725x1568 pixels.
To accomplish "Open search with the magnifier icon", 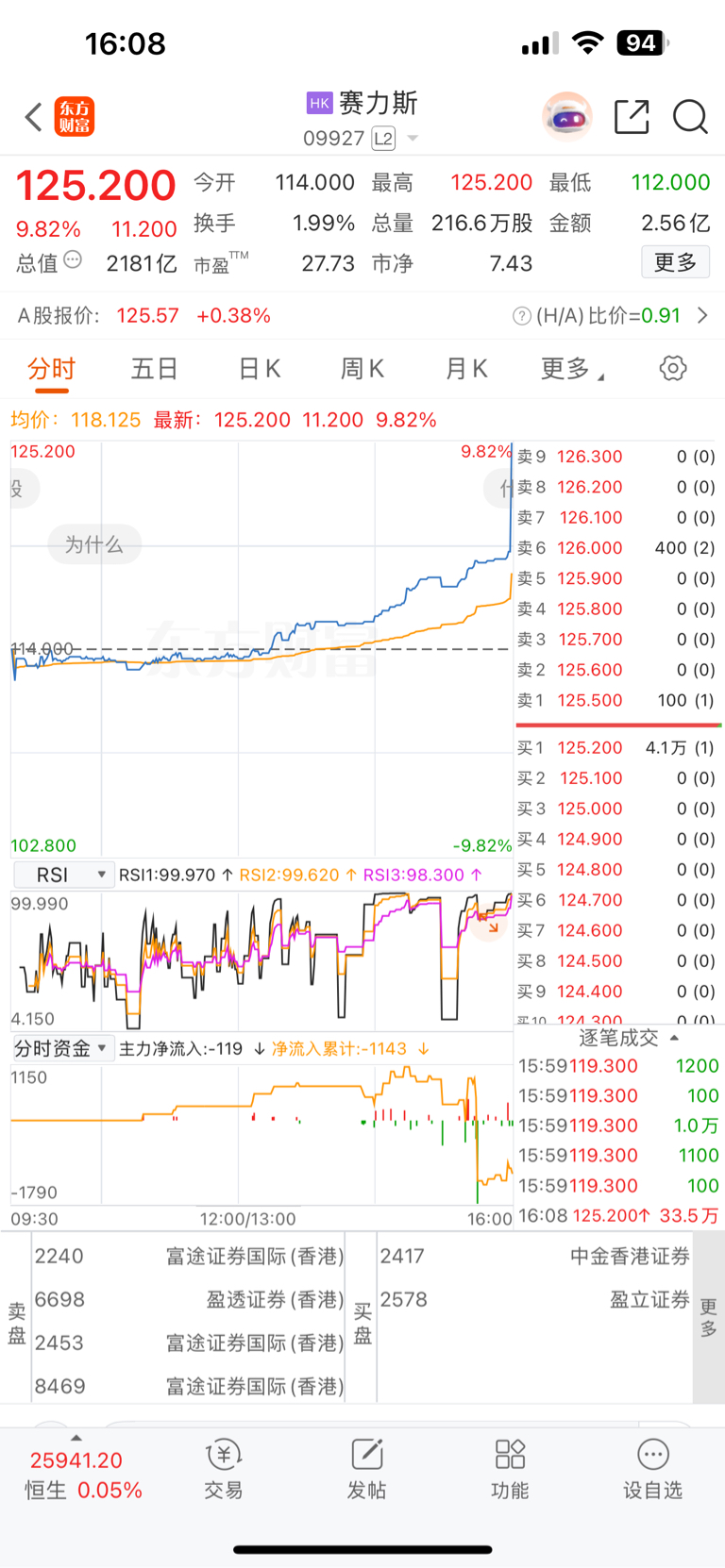I will click(x=690, y=117).
